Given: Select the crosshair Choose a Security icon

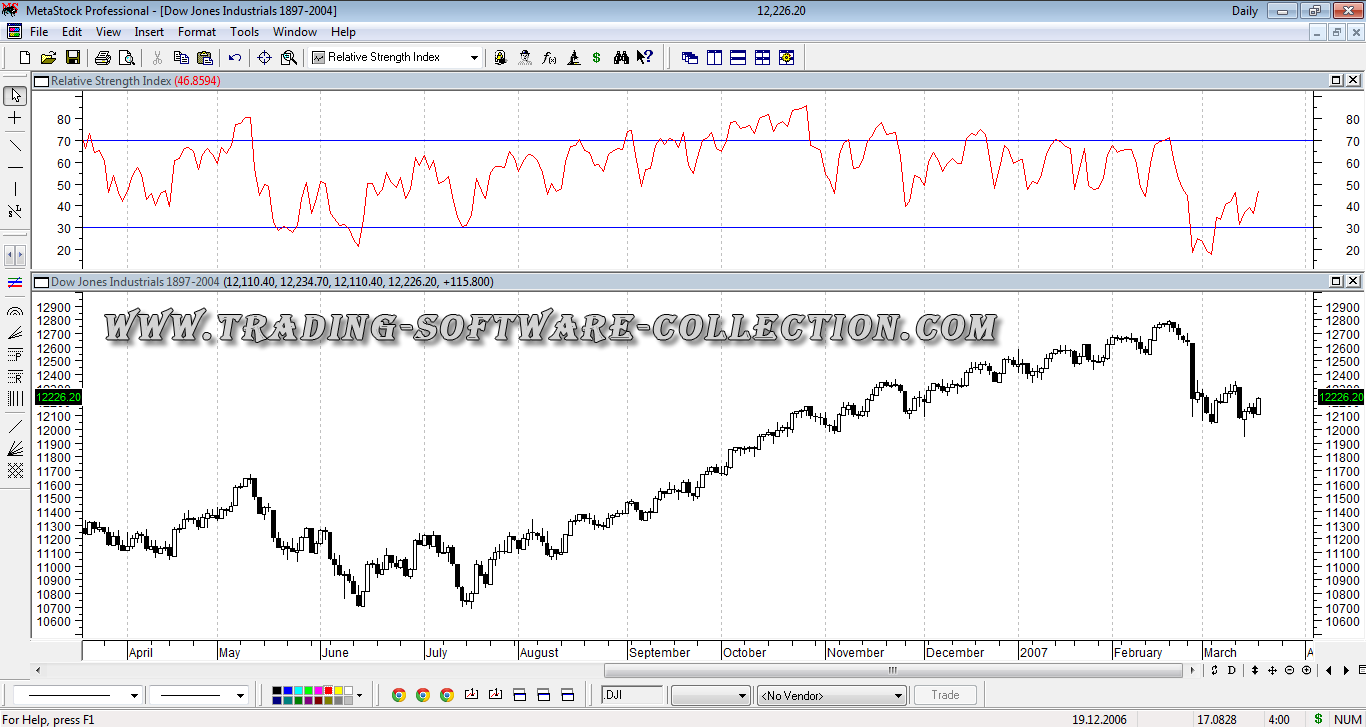Looking at the screenshot, I should 265,58.
